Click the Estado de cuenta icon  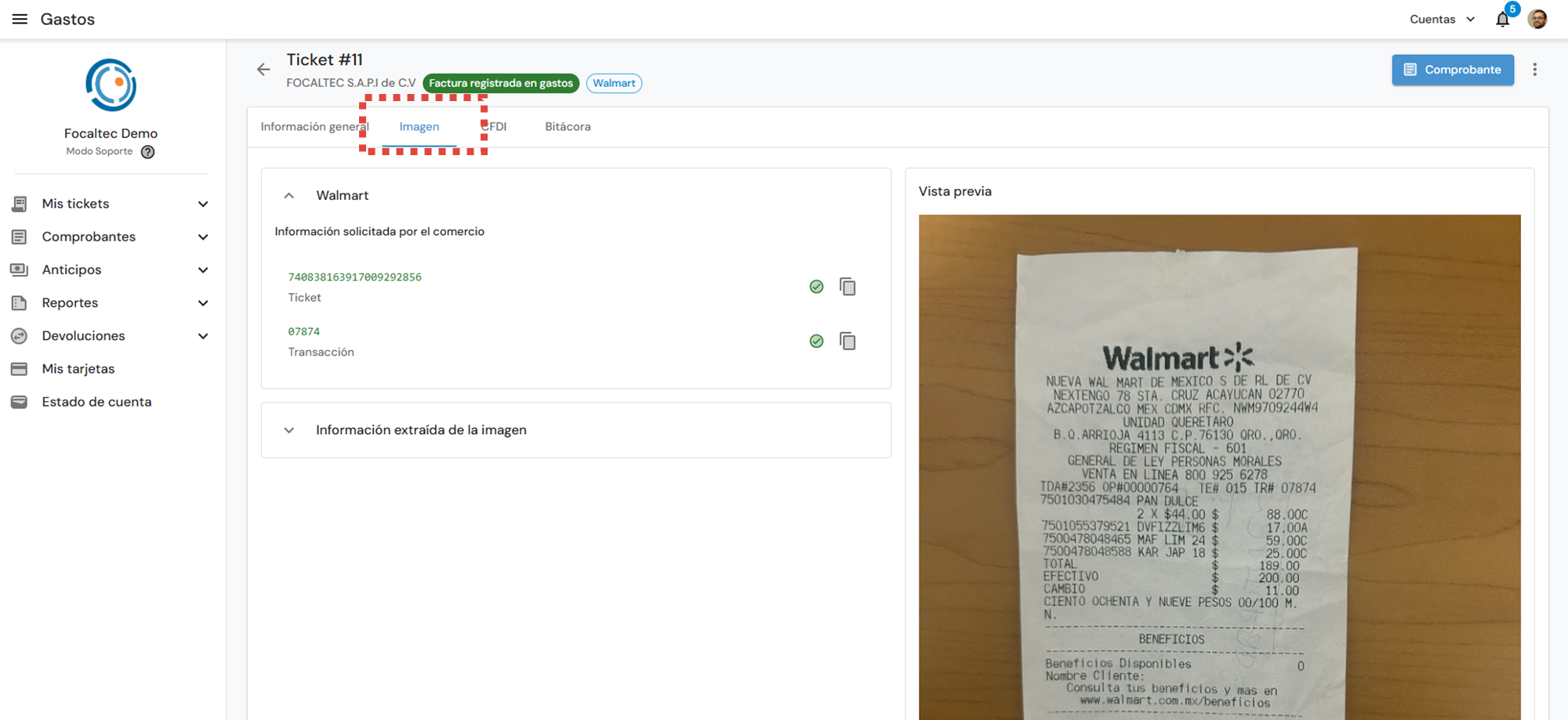[20, 402]
